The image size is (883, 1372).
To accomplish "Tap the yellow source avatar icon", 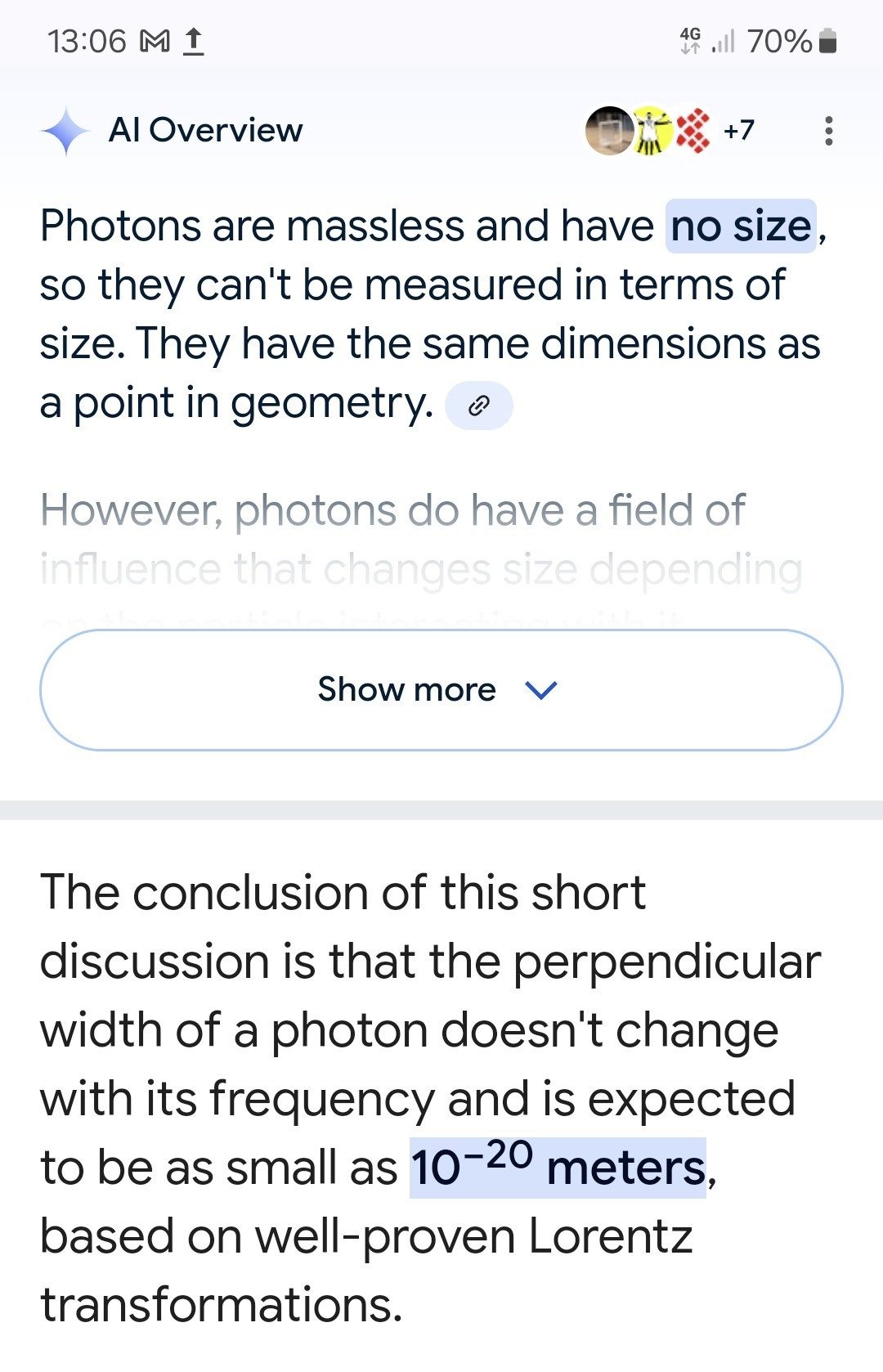I will (651, 131).
